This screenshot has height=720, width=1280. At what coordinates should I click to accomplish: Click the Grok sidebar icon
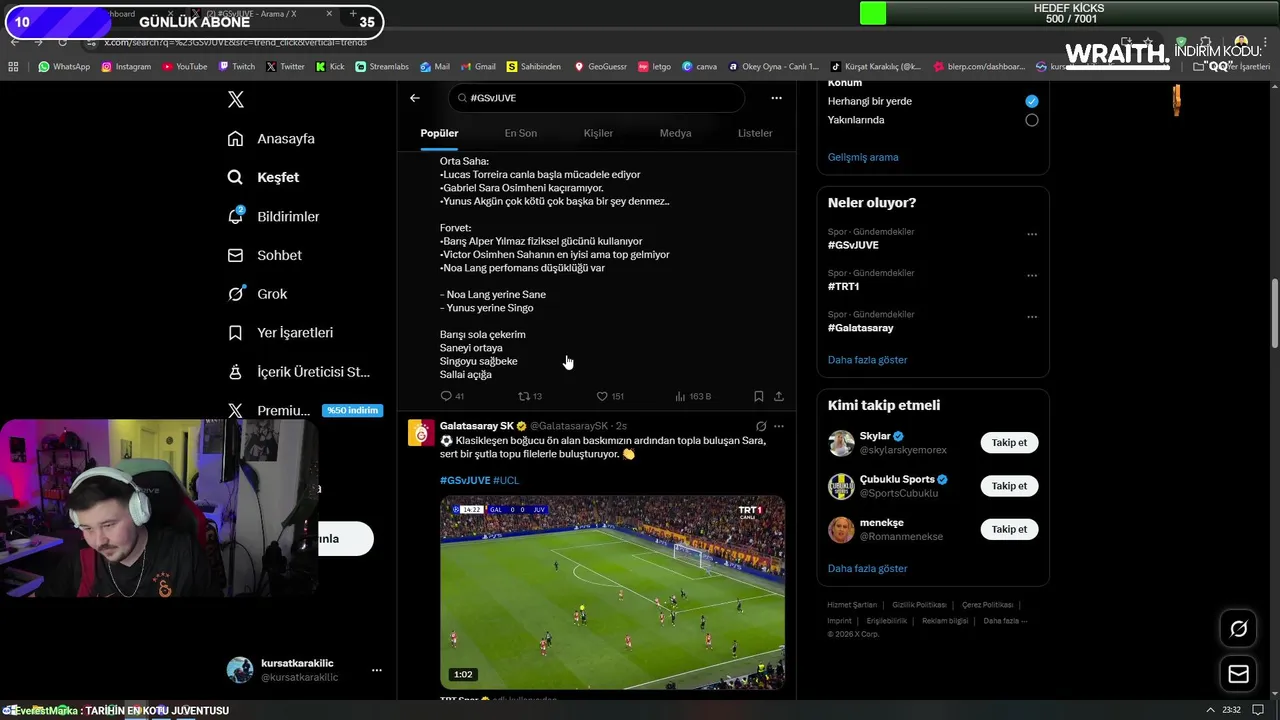click(235, 294)
